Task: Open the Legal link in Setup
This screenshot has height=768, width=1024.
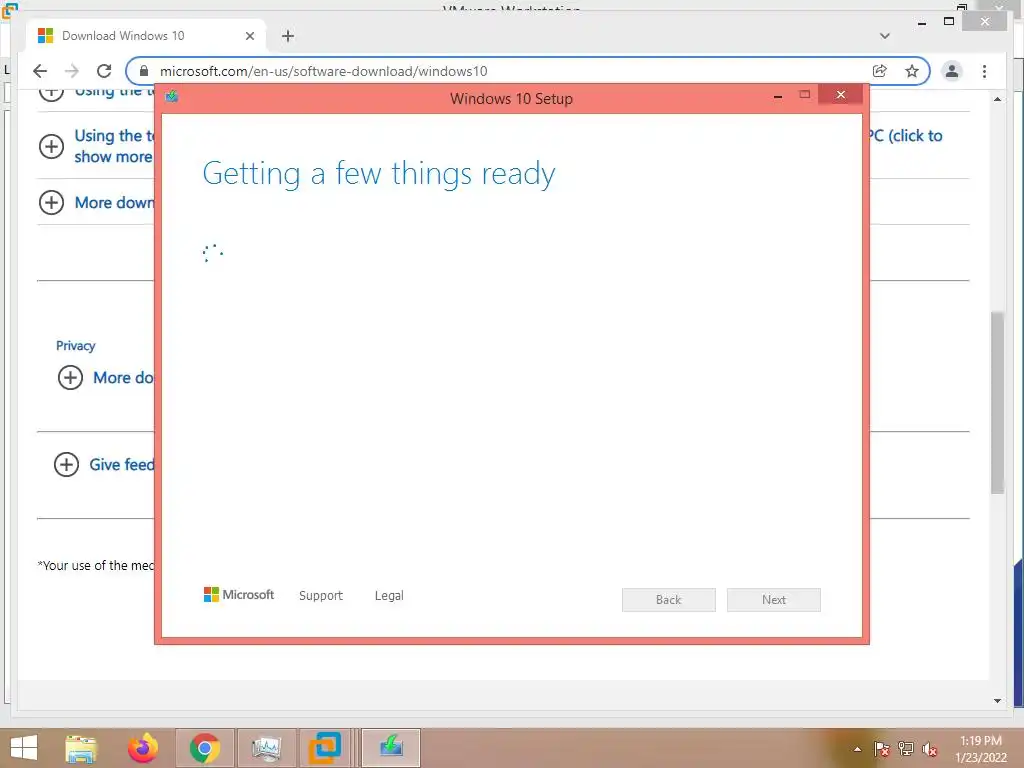Action: click(389, 596)
